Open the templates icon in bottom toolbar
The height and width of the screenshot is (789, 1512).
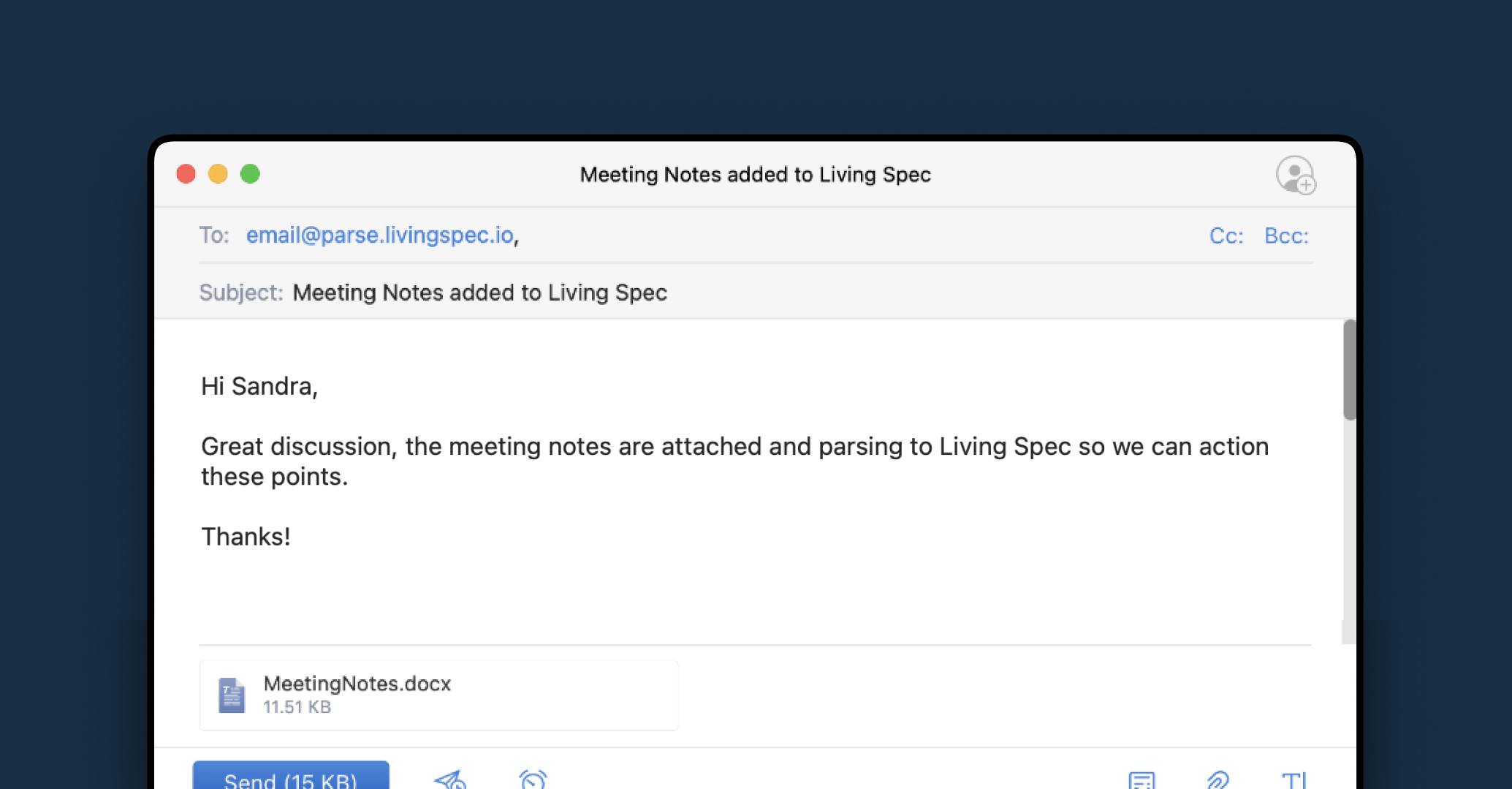click(x=1141, y=780)
